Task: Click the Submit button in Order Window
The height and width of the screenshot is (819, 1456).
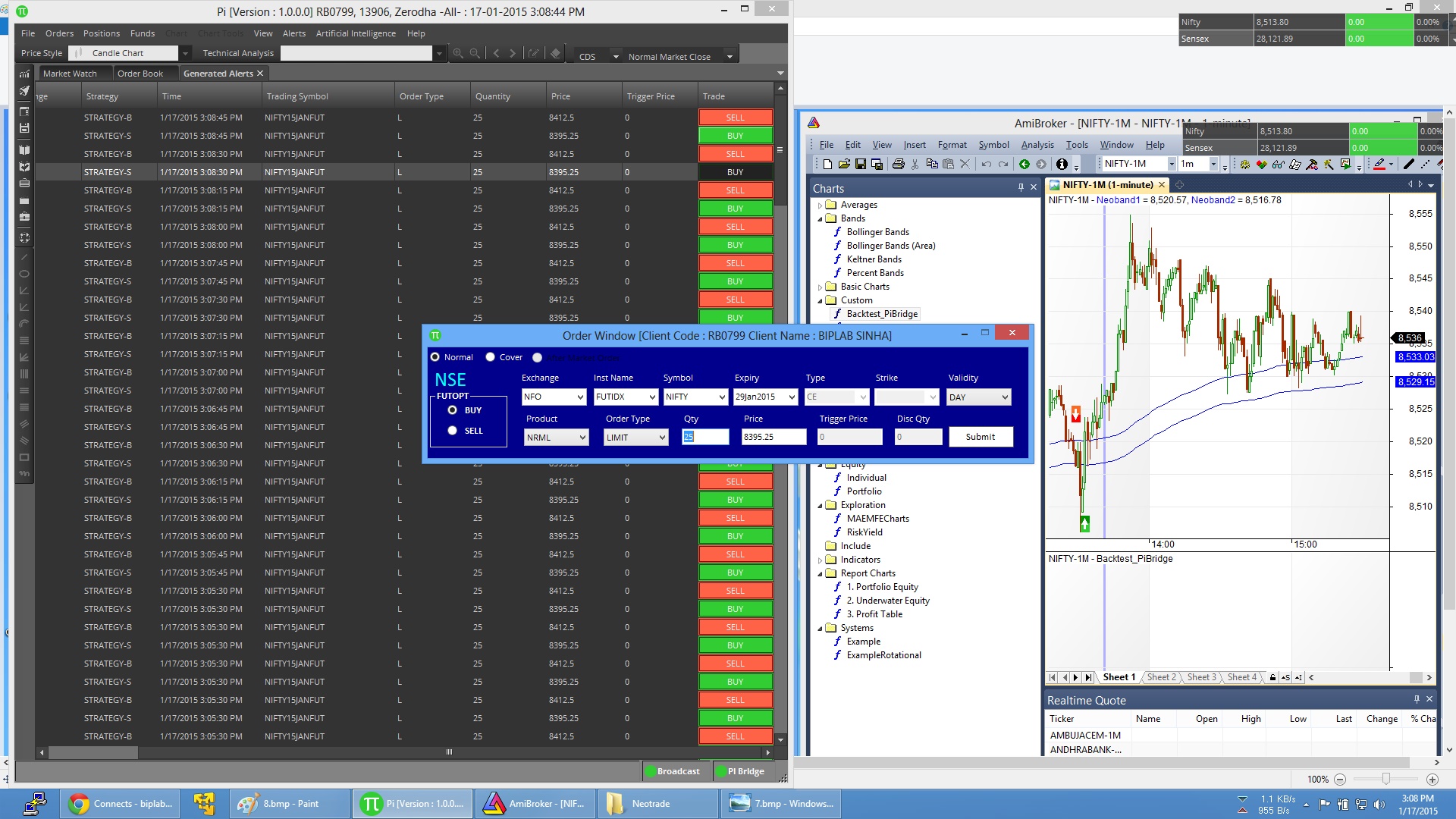Action: [980, 437]
